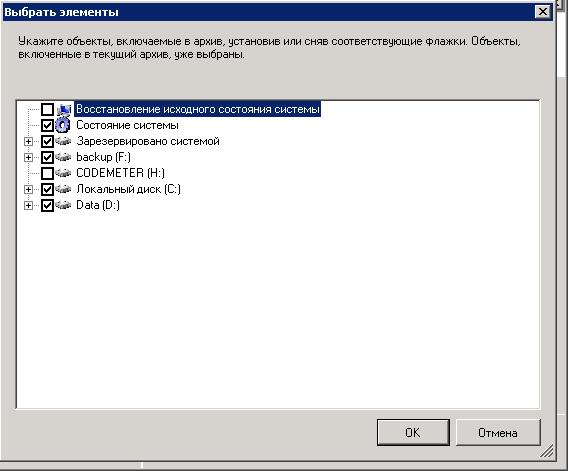Click the drive icon next to Data (D:)

click(63, 205)
